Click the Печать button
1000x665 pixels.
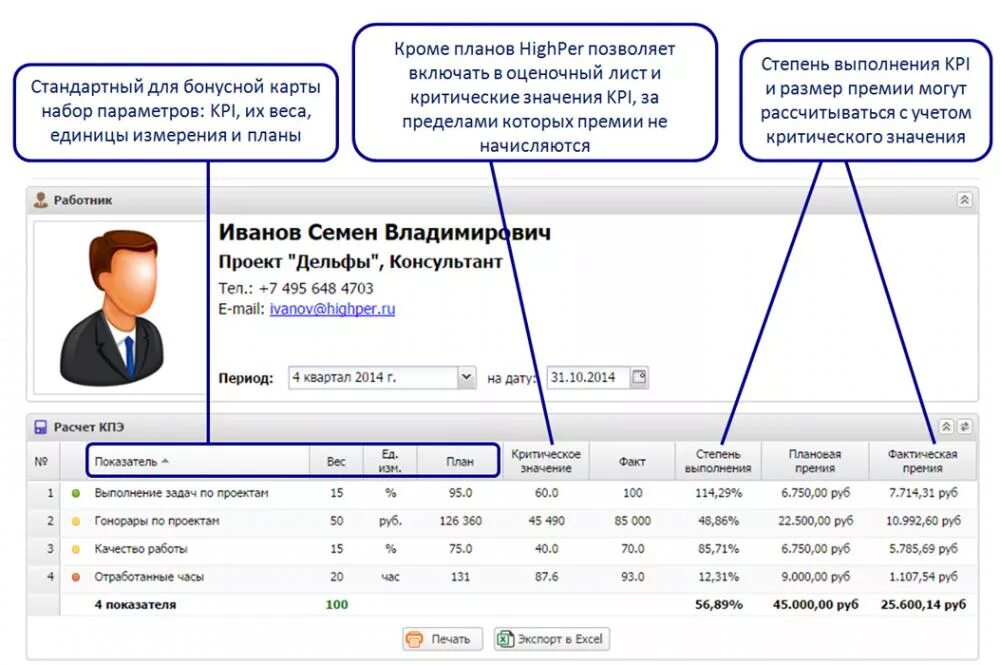443,639
